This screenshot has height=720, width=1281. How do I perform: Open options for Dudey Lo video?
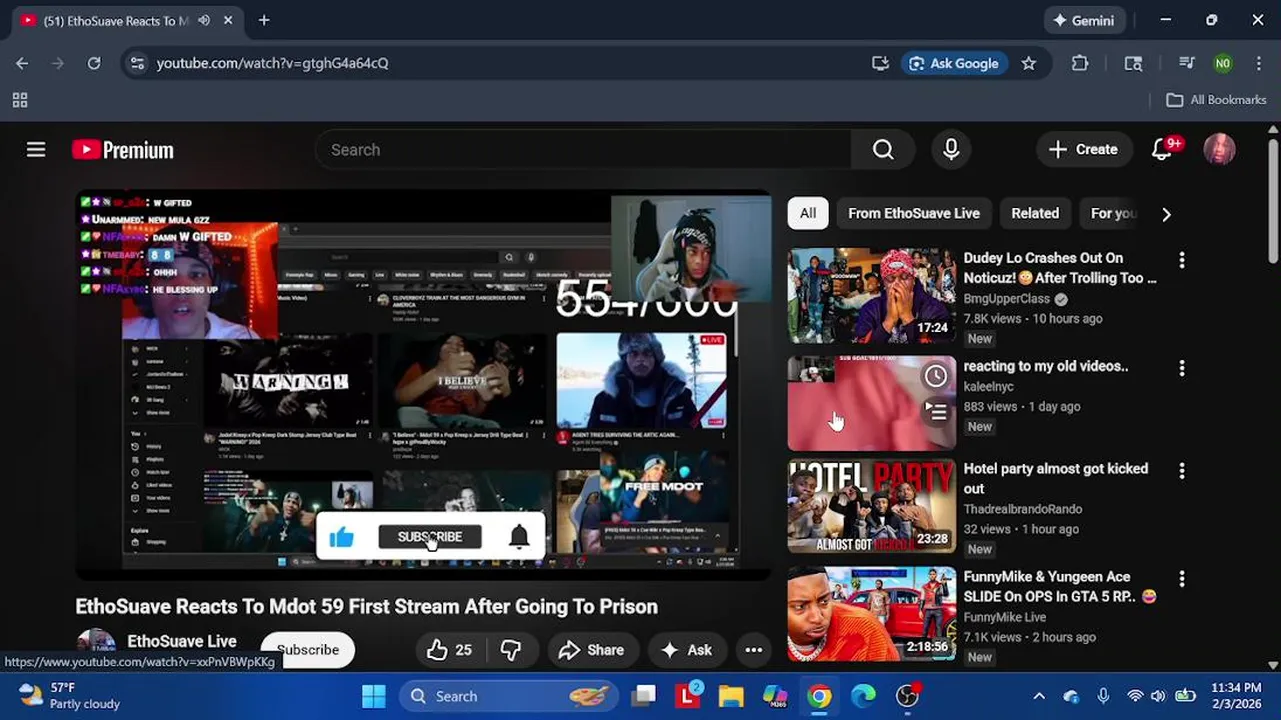[1182, 260]
